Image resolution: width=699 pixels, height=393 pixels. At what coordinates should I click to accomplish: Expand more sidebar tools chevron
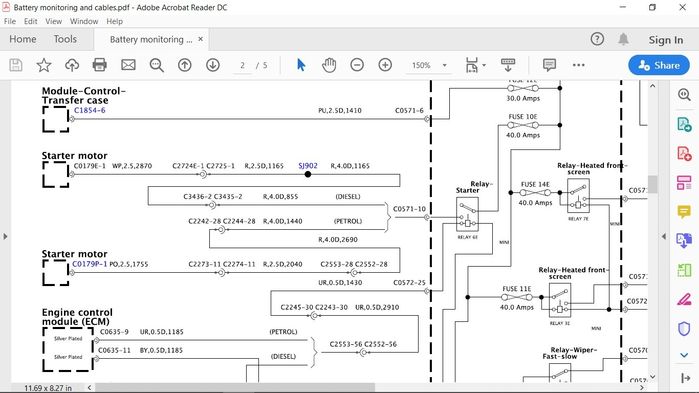(x=684, y=355)
